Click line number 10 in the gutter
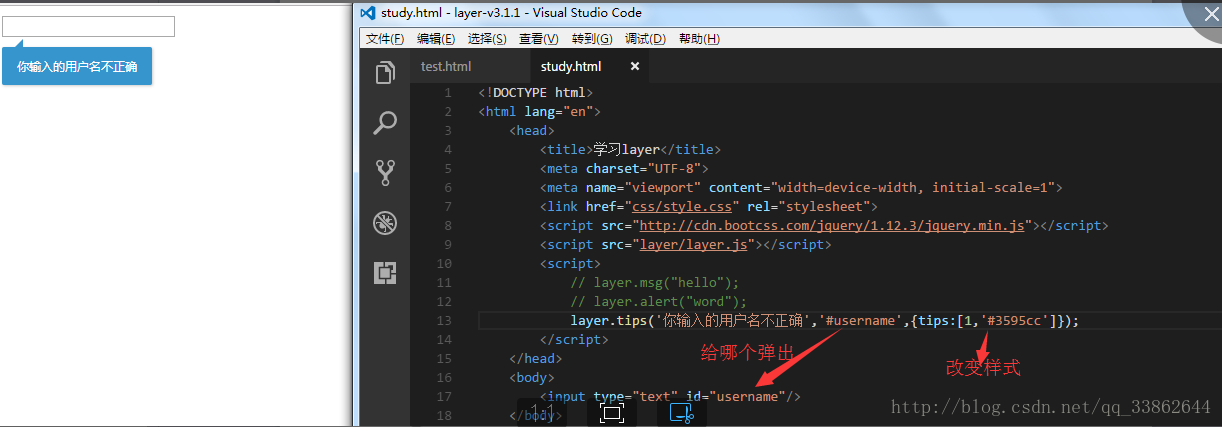 tap(444, 263)
